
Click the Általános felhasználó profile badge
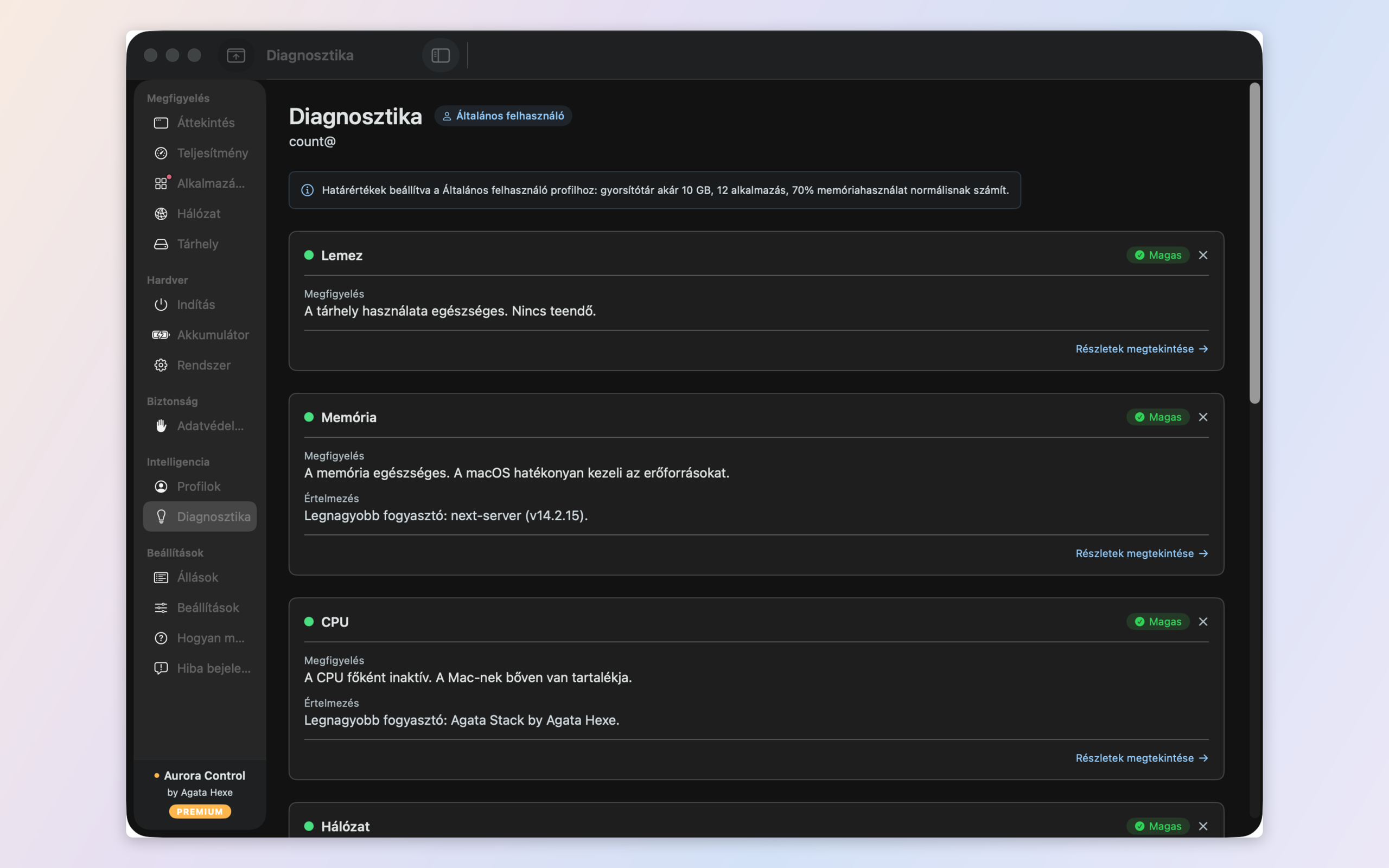(x=503, y=116)
